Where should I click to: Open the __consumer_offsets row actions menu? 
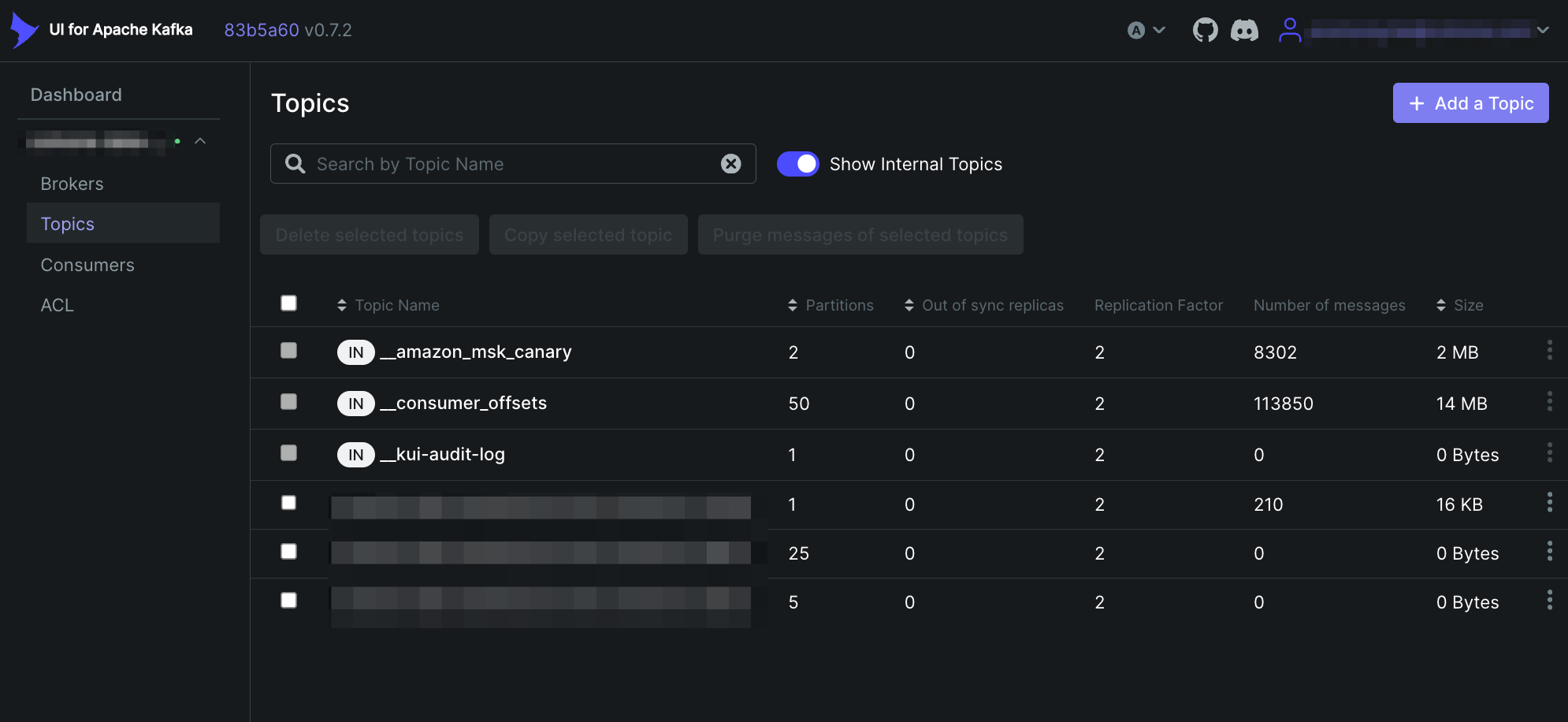pos(1549,402)
